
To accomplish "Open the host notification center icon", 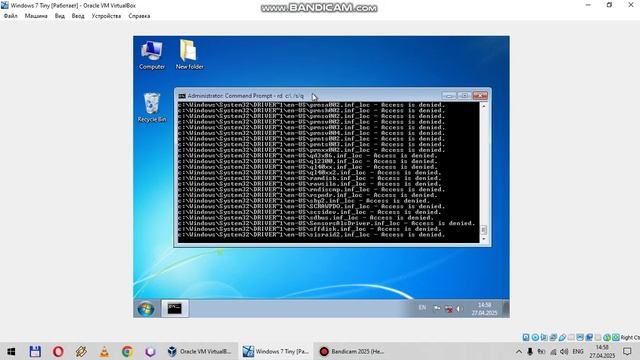I will (627, 351).
